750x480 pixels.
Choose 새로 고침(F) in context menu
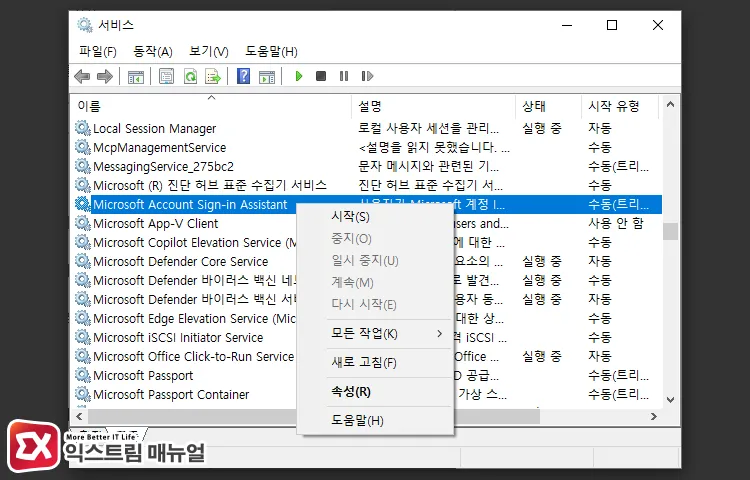click(x=375, y=362)
